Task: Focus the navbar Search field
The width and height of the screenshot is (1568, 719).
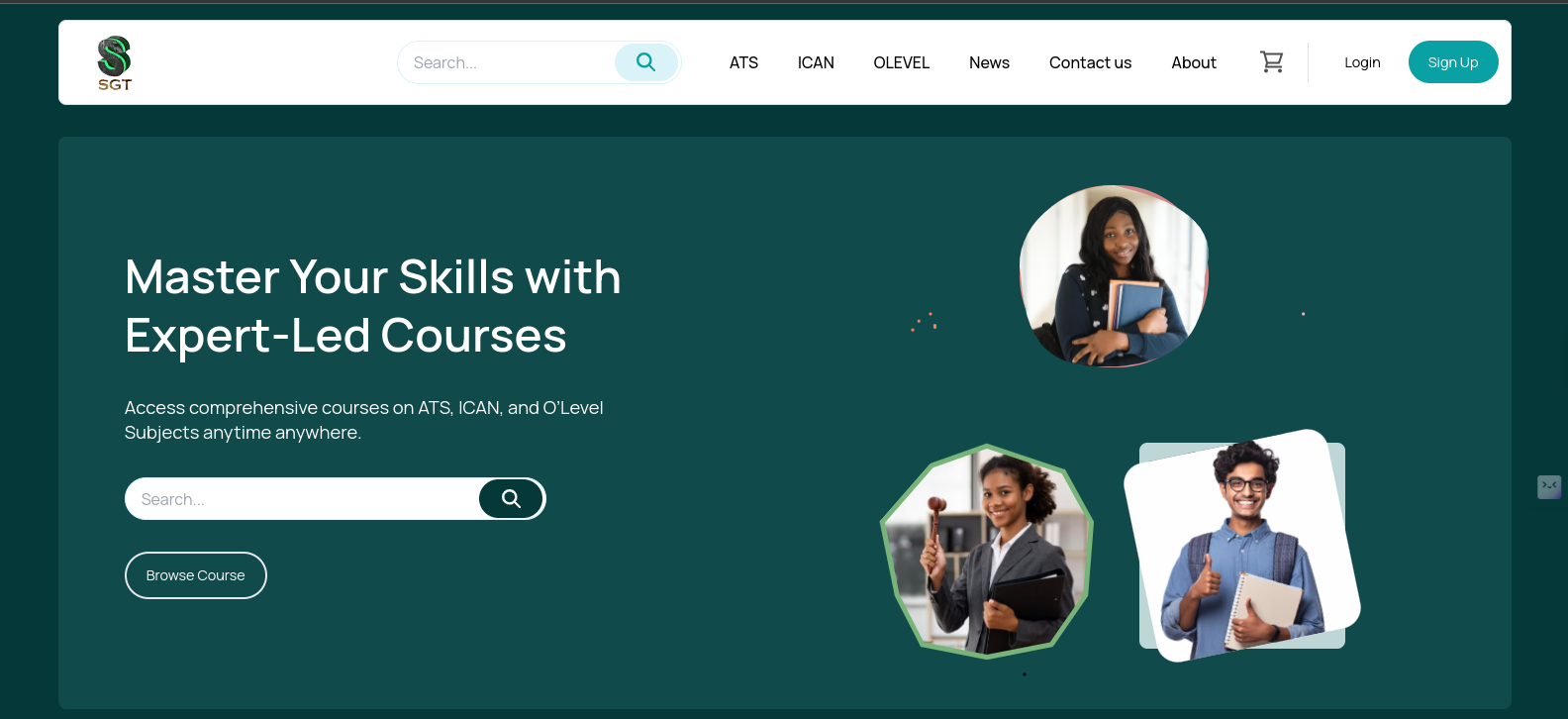Action: tap(507, 62)
